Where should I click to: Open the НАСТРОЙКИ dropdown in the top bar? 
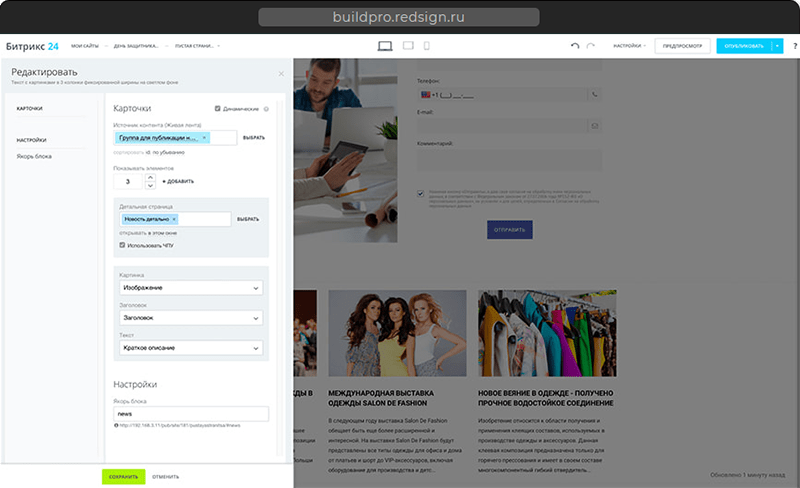coord(629,45)
